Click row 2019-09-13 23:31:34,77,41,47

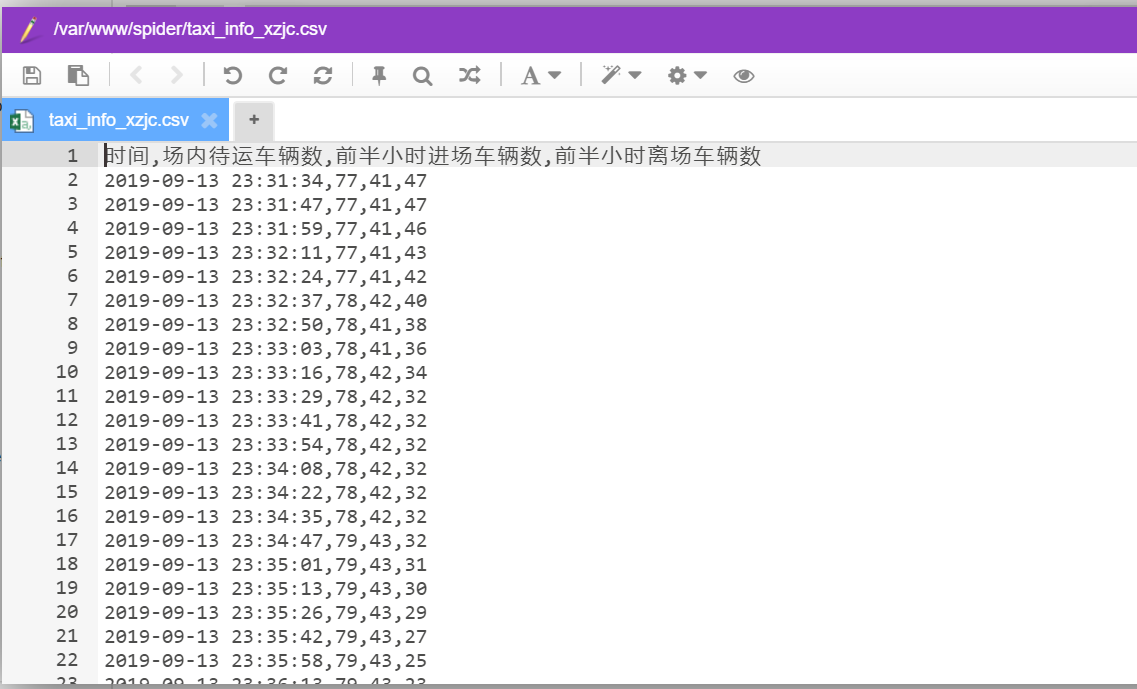coord(265,180)
